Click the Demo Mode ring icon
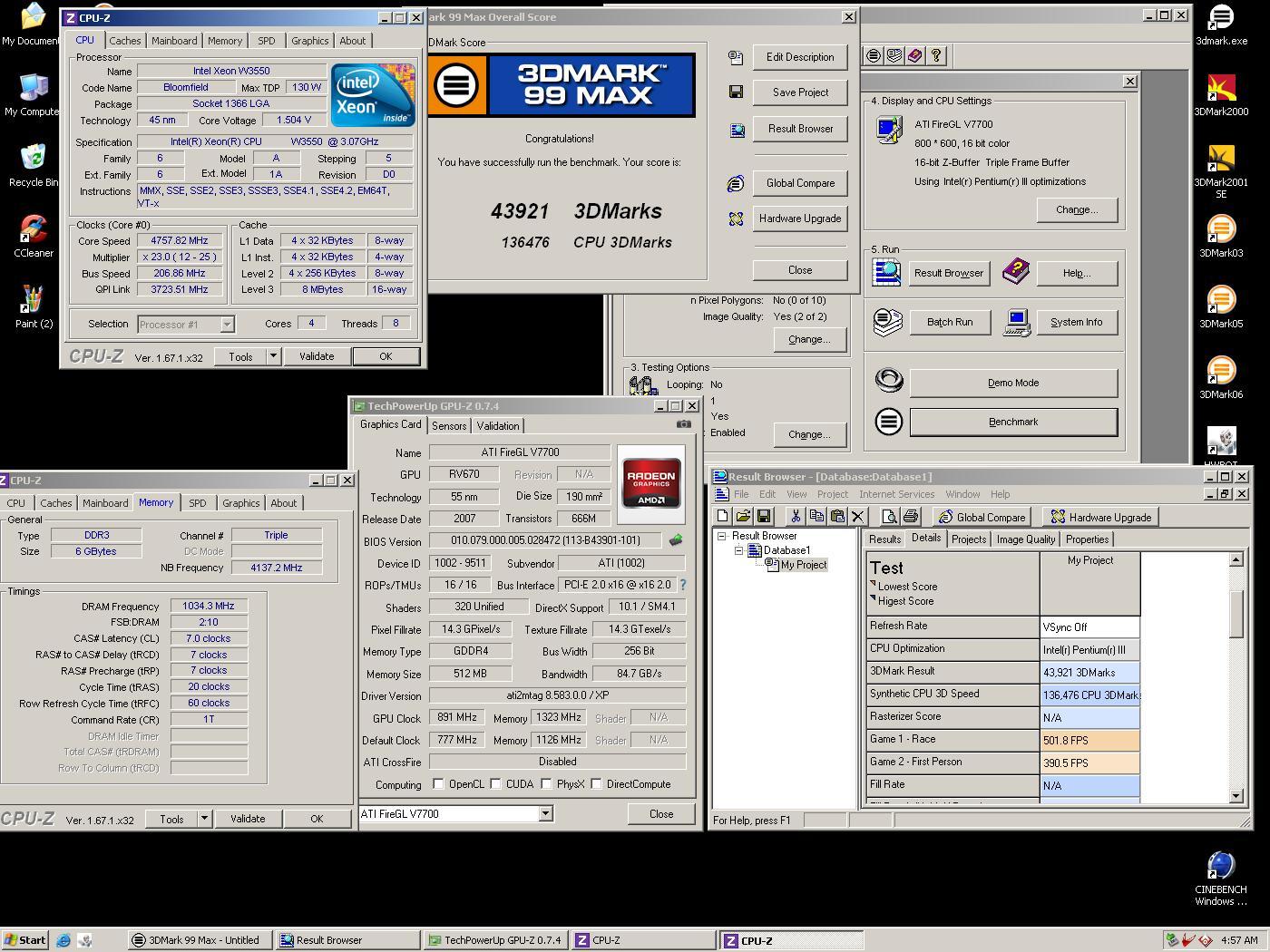The height and width of the screenshot is (952, 1270). [889, 381]
